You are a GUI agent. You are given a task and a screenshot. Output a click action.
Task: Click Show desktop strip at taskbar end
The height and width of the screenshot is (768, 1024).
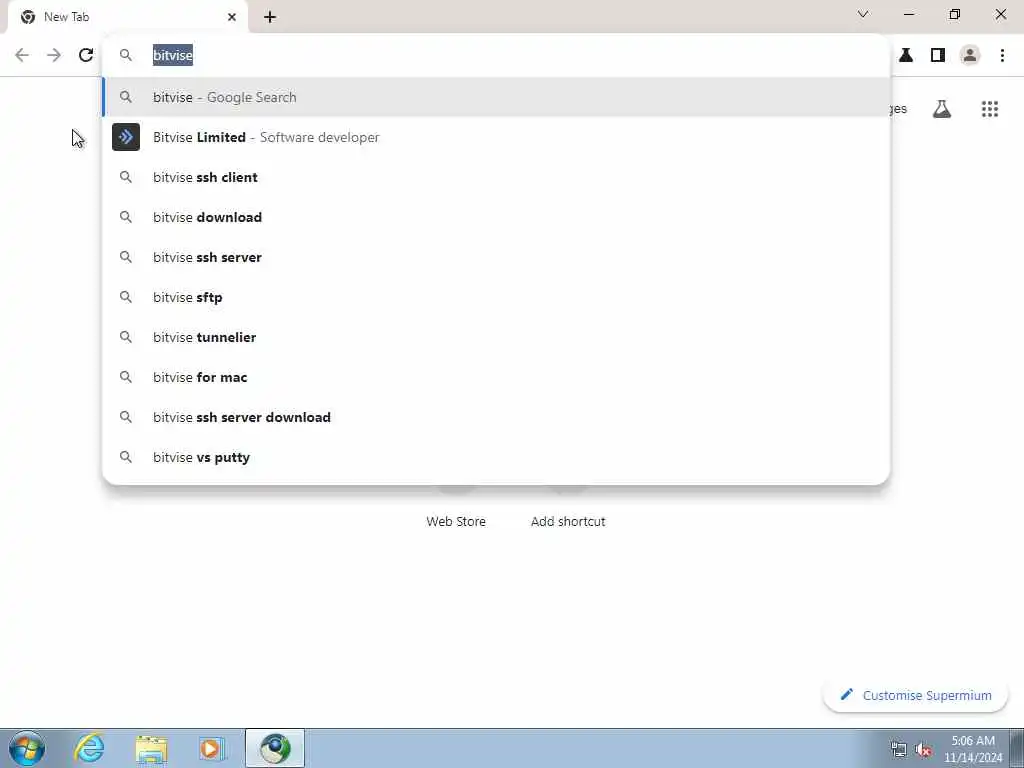1017,748
